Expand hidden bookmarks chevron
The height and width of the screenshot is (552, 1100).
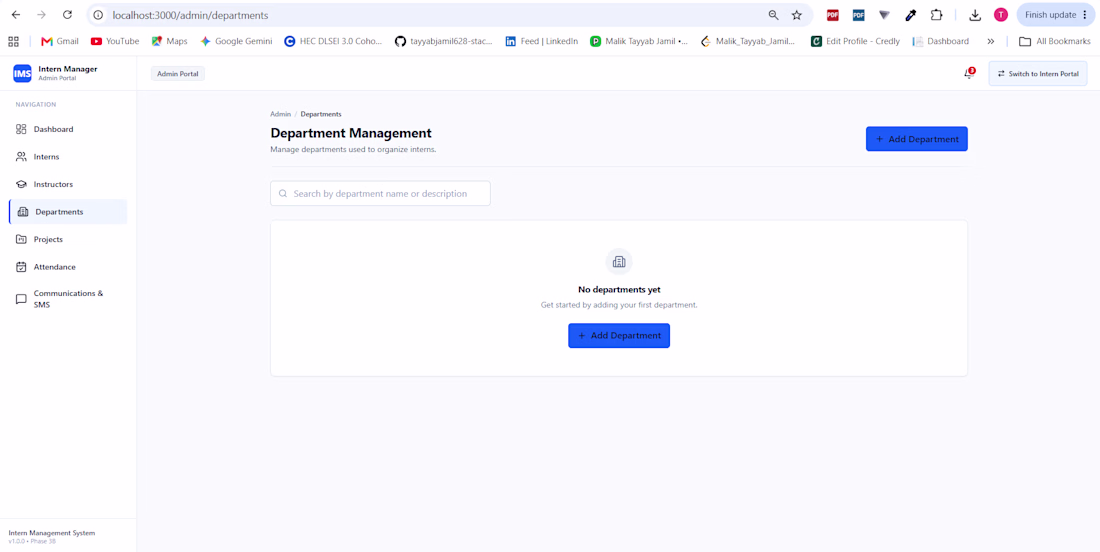pos(991,41)
